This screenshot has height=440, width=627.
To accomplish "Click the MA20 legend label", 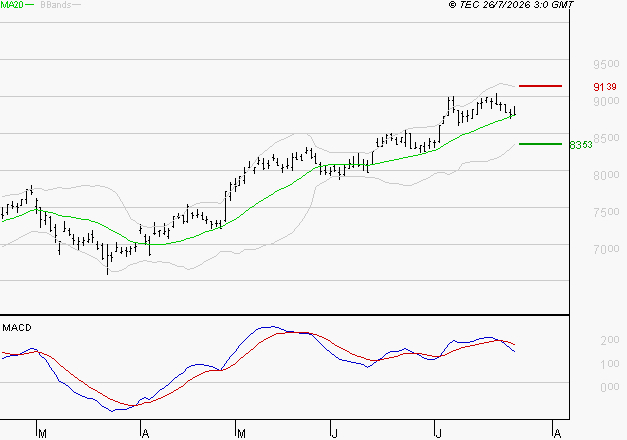I will (x=12, y=5).
